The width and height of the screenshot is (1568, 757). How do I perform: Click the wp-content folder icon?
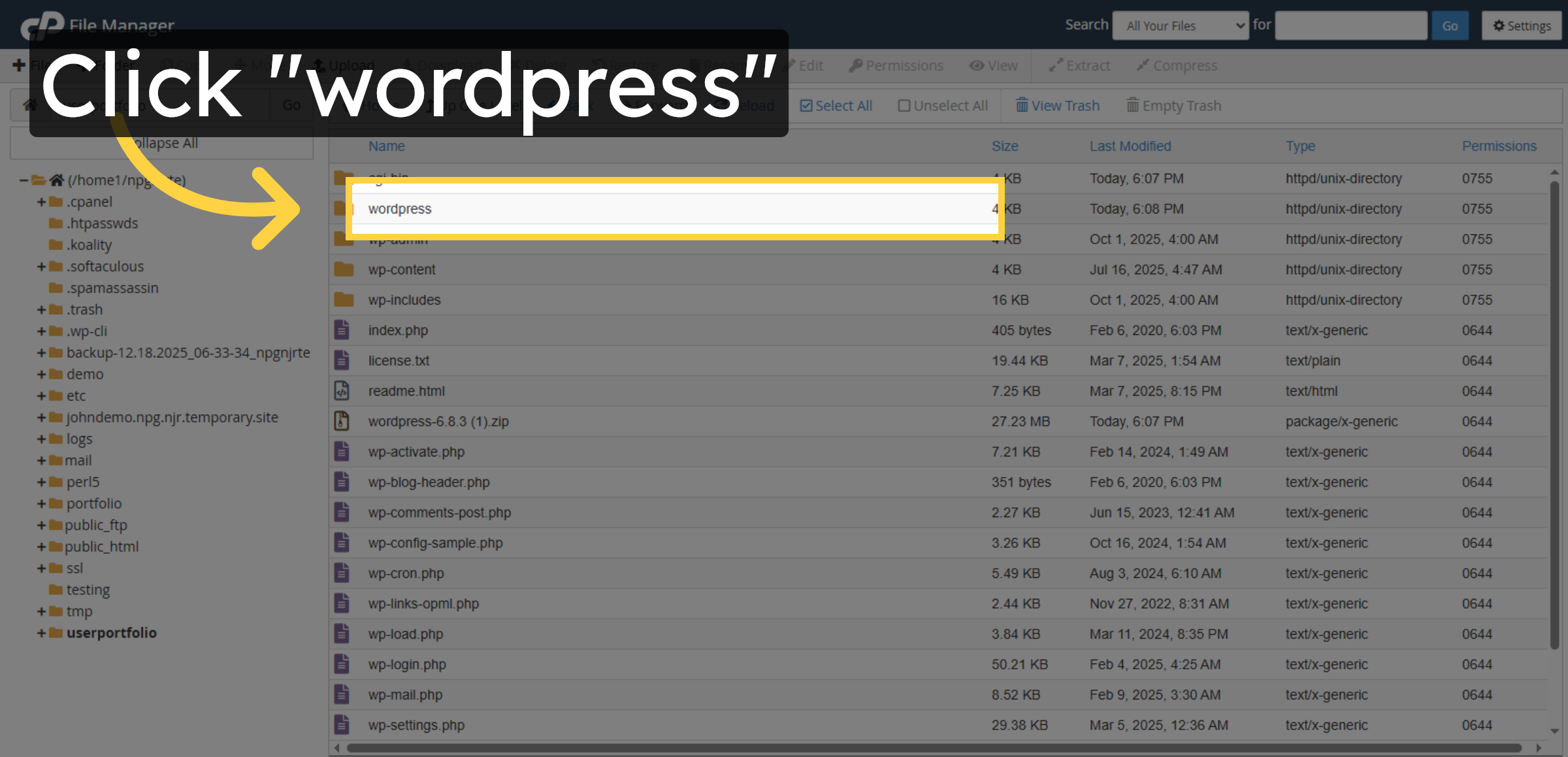pos(342,269)
